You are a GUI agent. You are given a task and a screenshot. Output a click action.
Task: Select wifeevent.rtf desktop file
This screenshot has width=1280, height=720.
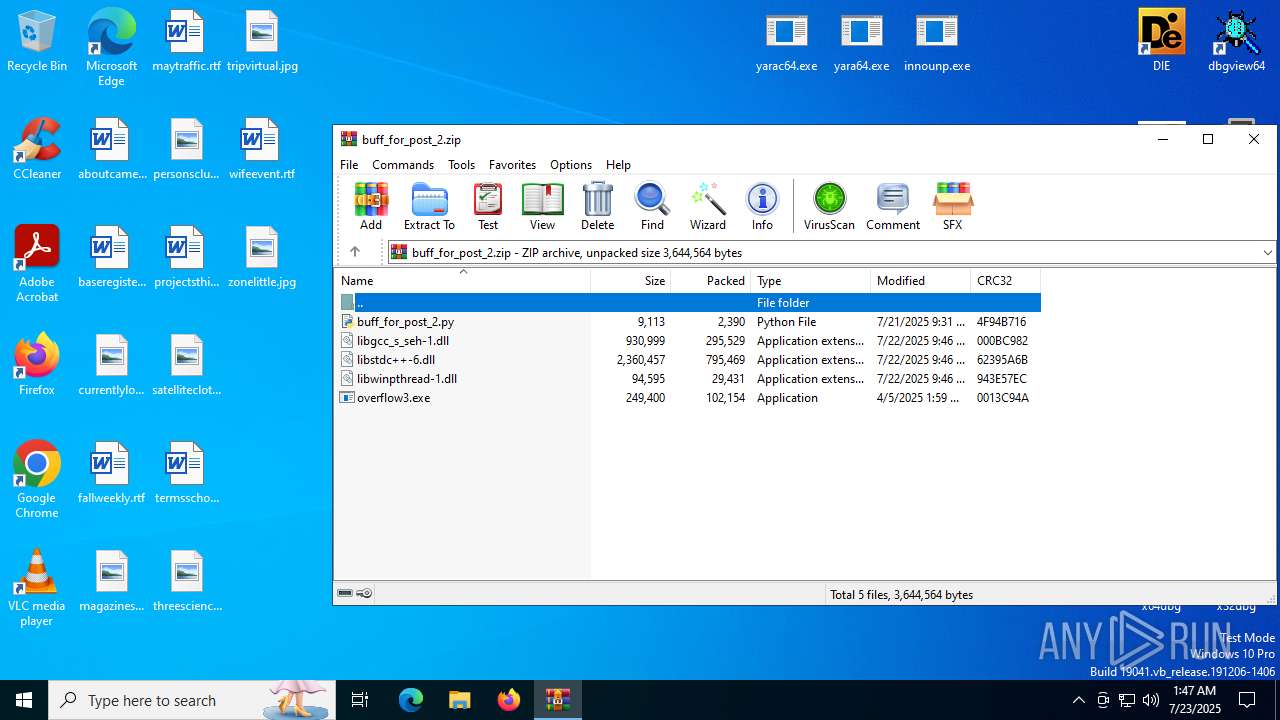[x=262, y=149]
